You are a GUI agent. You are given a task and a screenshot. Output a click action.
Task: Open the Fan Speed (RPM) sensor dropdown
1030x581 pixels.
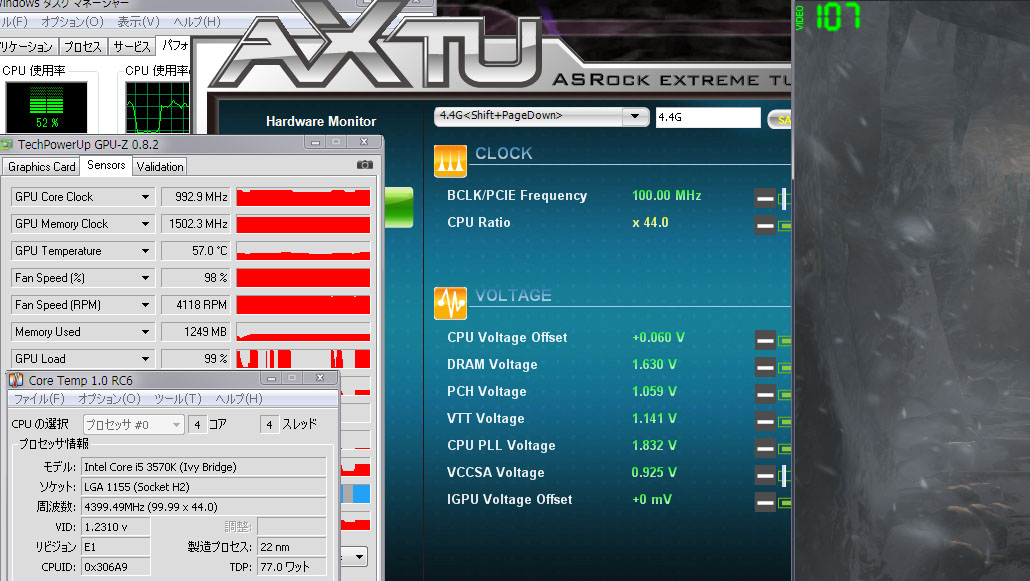(x=145, y=304)
